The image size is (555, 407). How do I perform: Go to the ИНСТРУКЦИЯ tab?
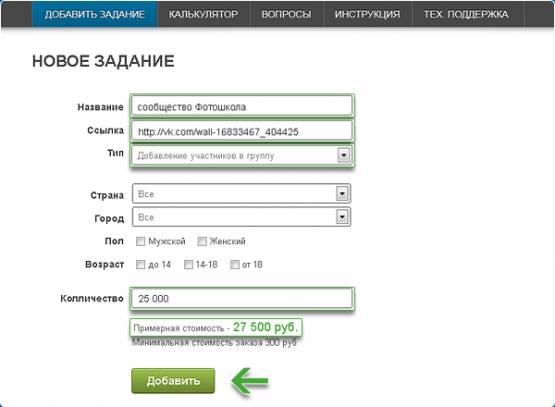(x=367, y=14)
